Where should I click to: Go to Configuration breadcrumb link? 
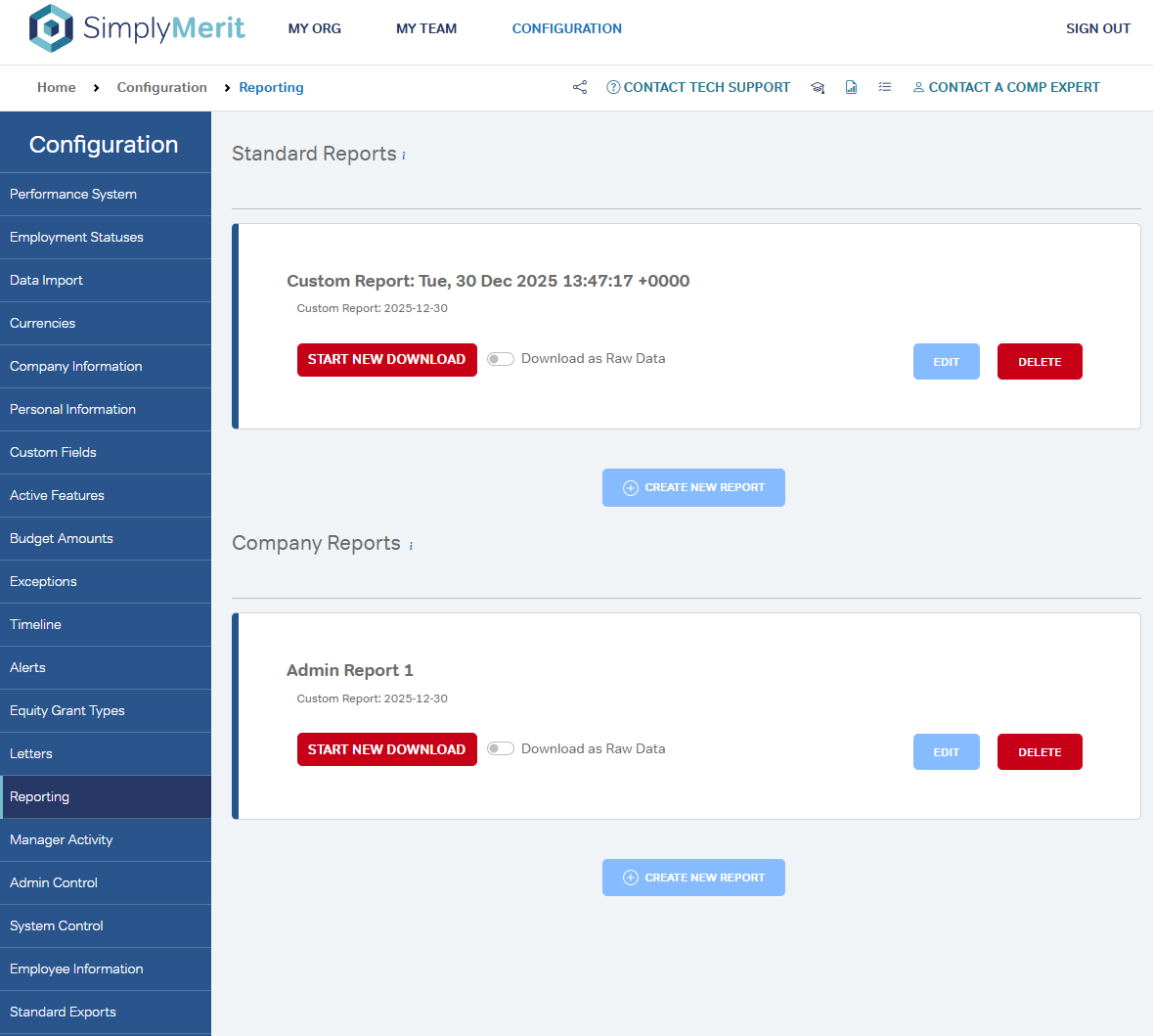pos(161,87)
